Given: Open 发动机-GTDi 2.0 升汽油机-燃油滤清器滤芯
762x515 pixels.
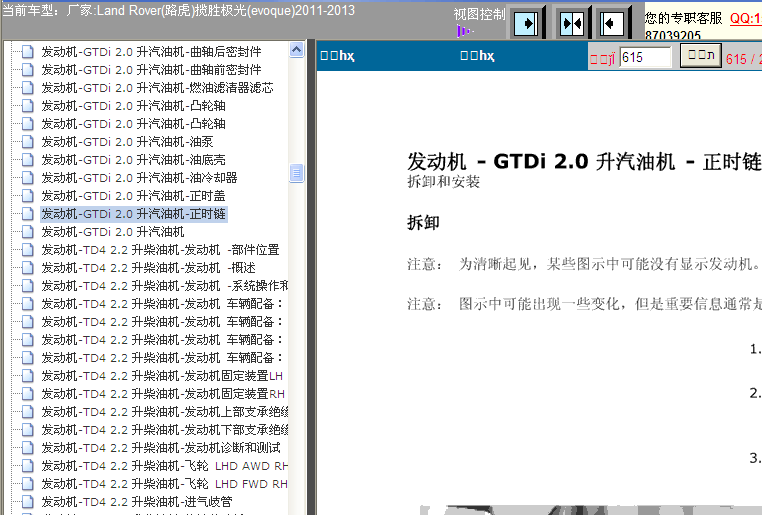Looking at the screenshot, I should coord(157,87).
